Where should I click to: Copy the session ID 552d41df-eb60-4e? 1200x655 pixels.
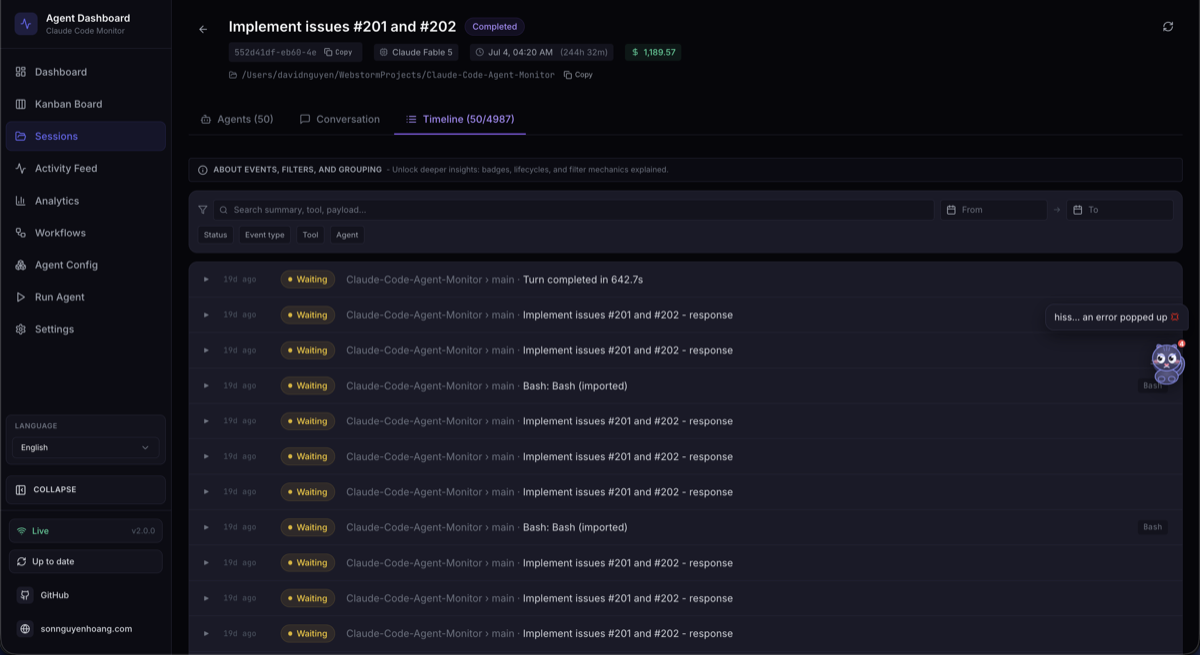point(338,52)
